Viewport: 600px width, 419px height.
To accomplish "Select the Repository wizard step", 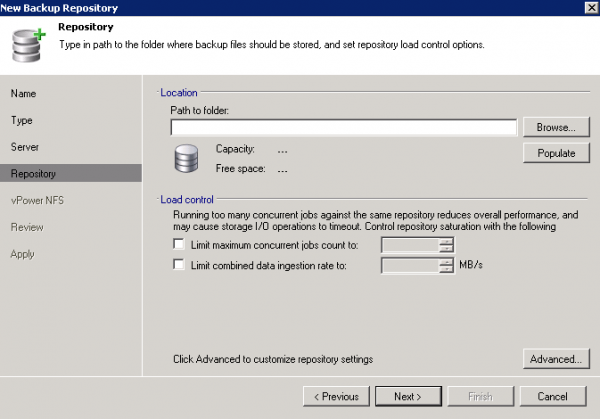I will [x=33, y=174].
